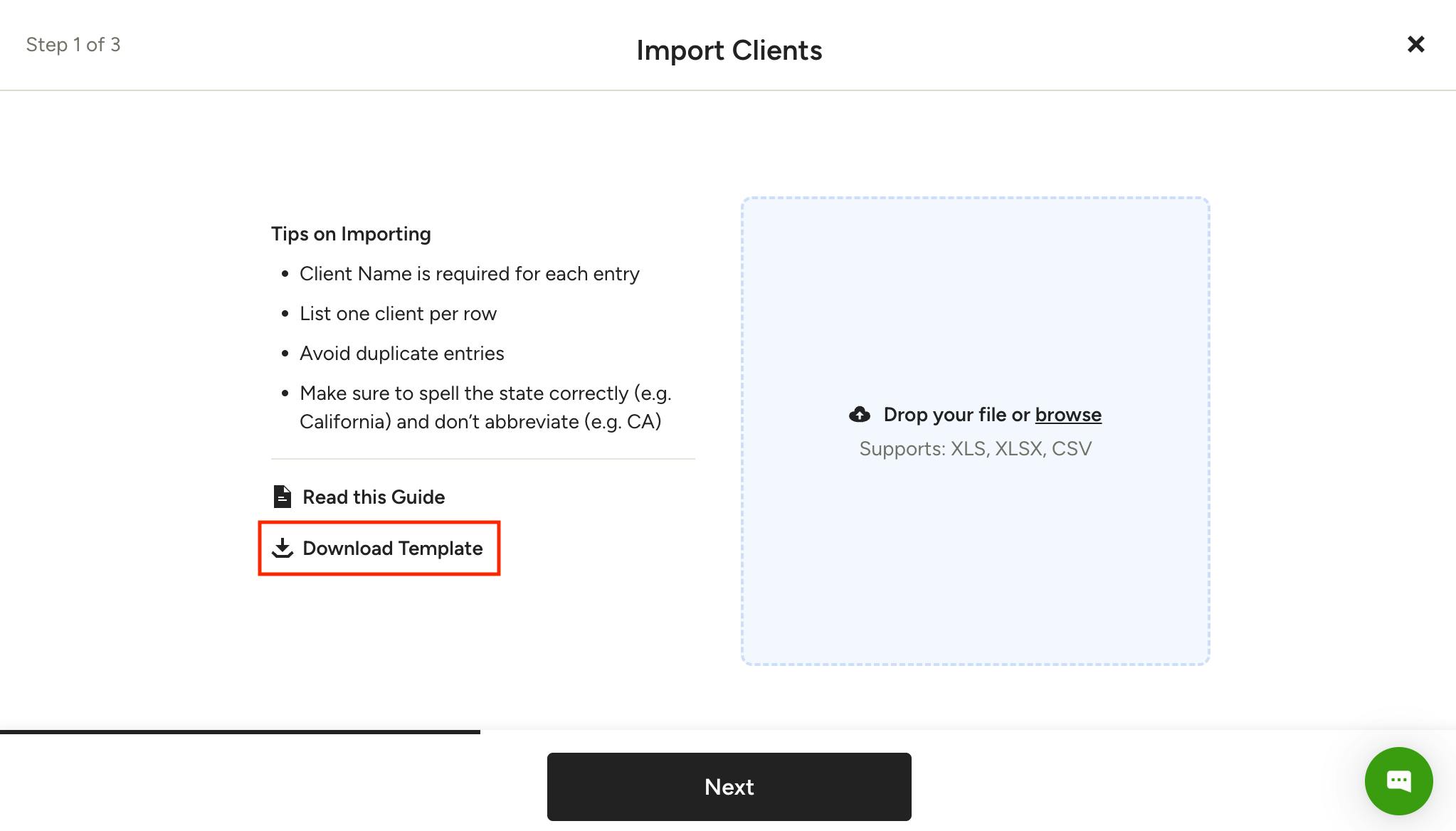Open the Read this Guide link

(x=374, y=497)
